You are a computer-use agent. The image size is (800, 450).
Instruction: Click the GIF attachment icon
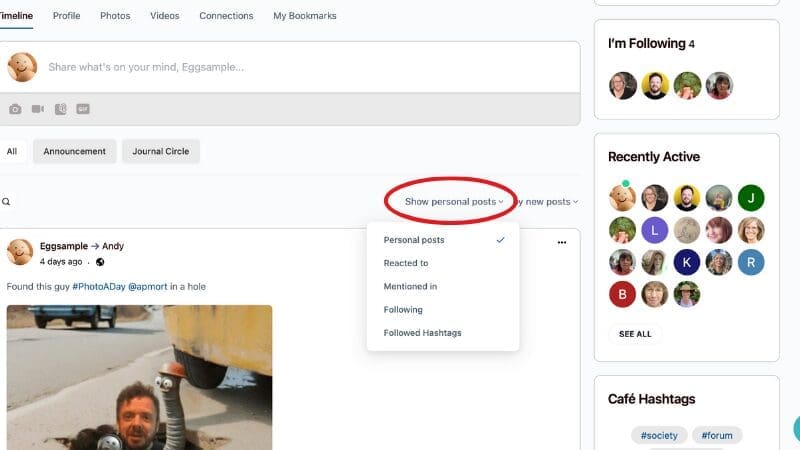(83, 109)
